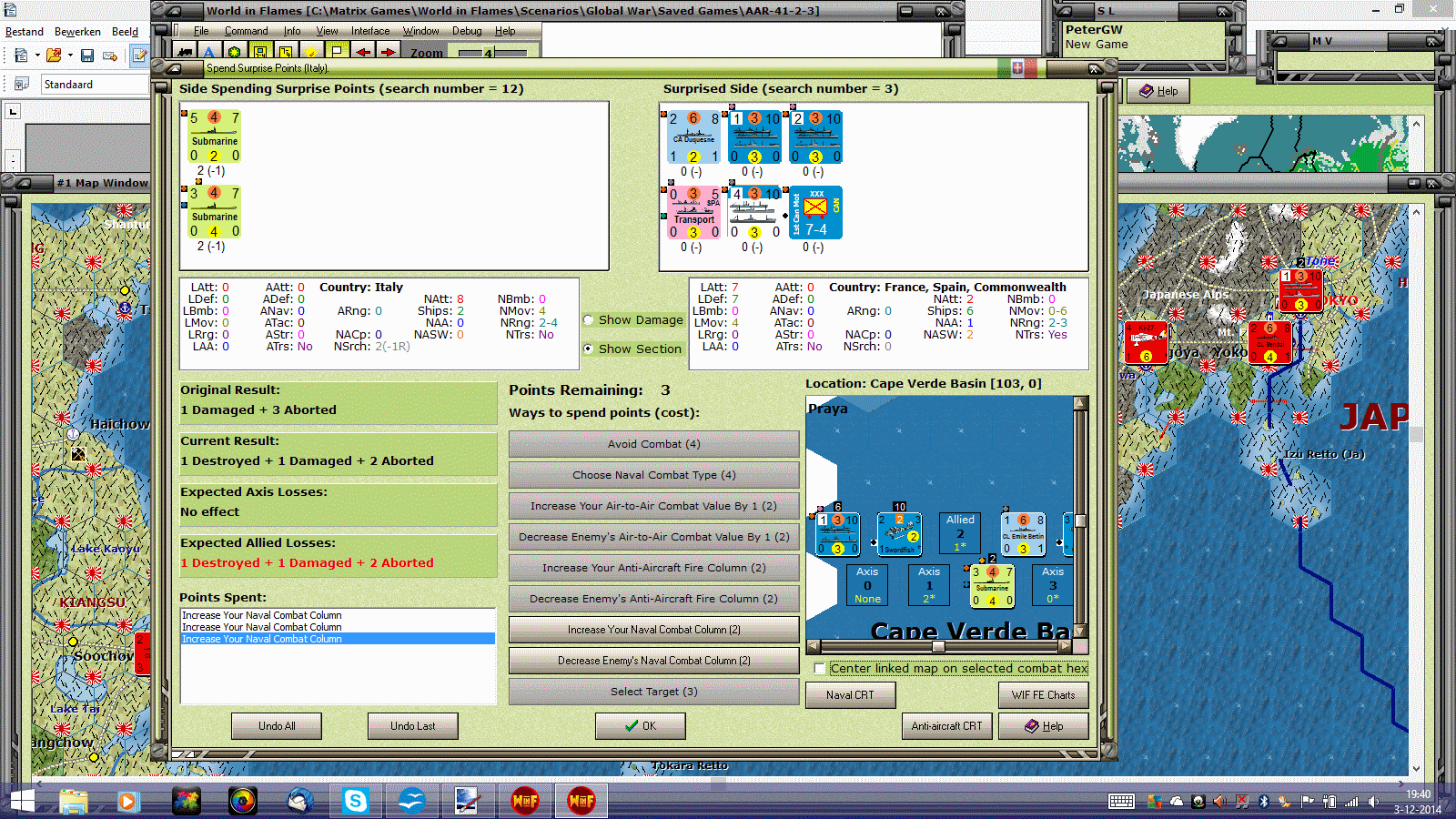This screenshot has height=819, width=1456.
Task: Confirm with the OK button
Action: [x=641, y=726]
